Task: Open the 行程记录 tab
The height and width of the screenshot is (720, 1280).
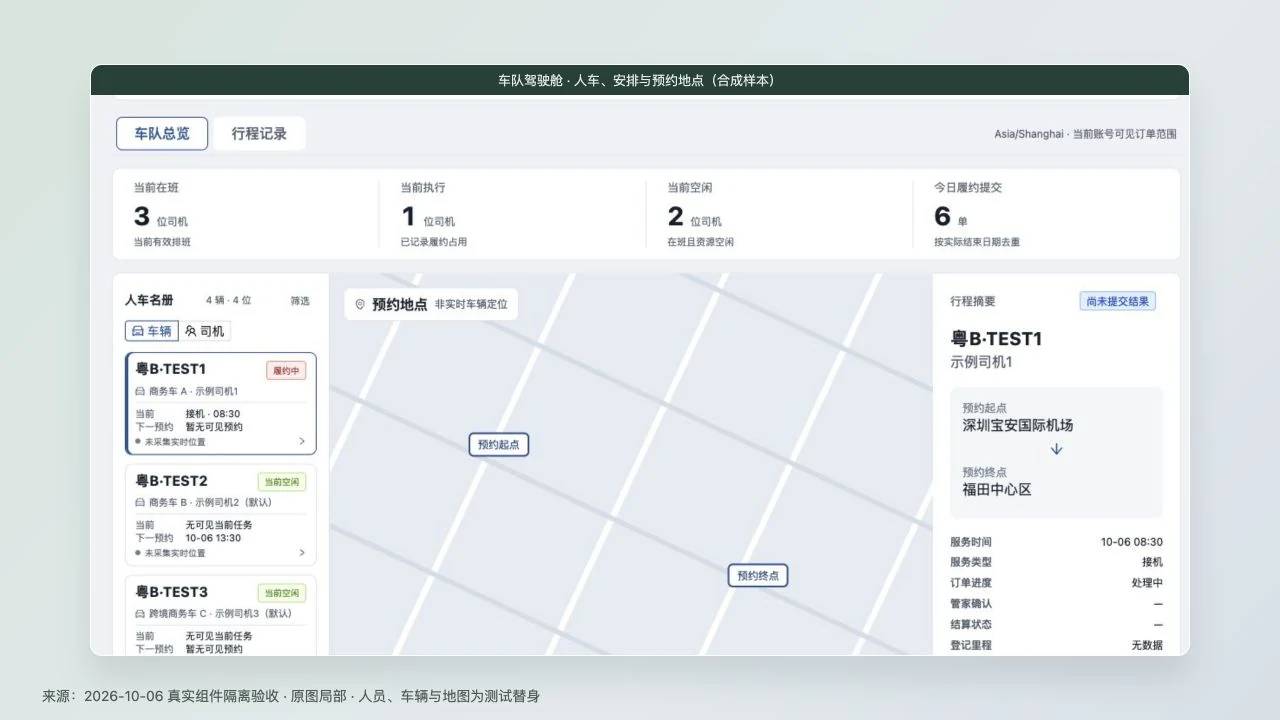Action: click(259, 133)
